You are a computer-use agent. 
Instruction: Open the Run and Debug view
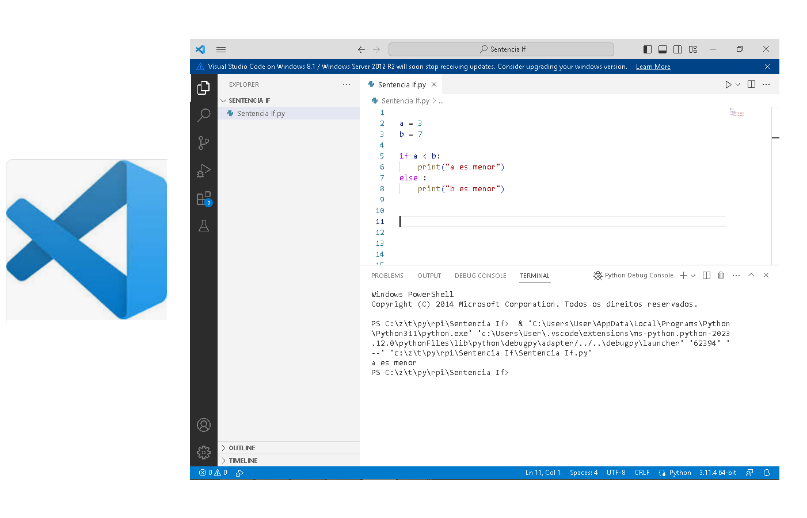(203, 170)
